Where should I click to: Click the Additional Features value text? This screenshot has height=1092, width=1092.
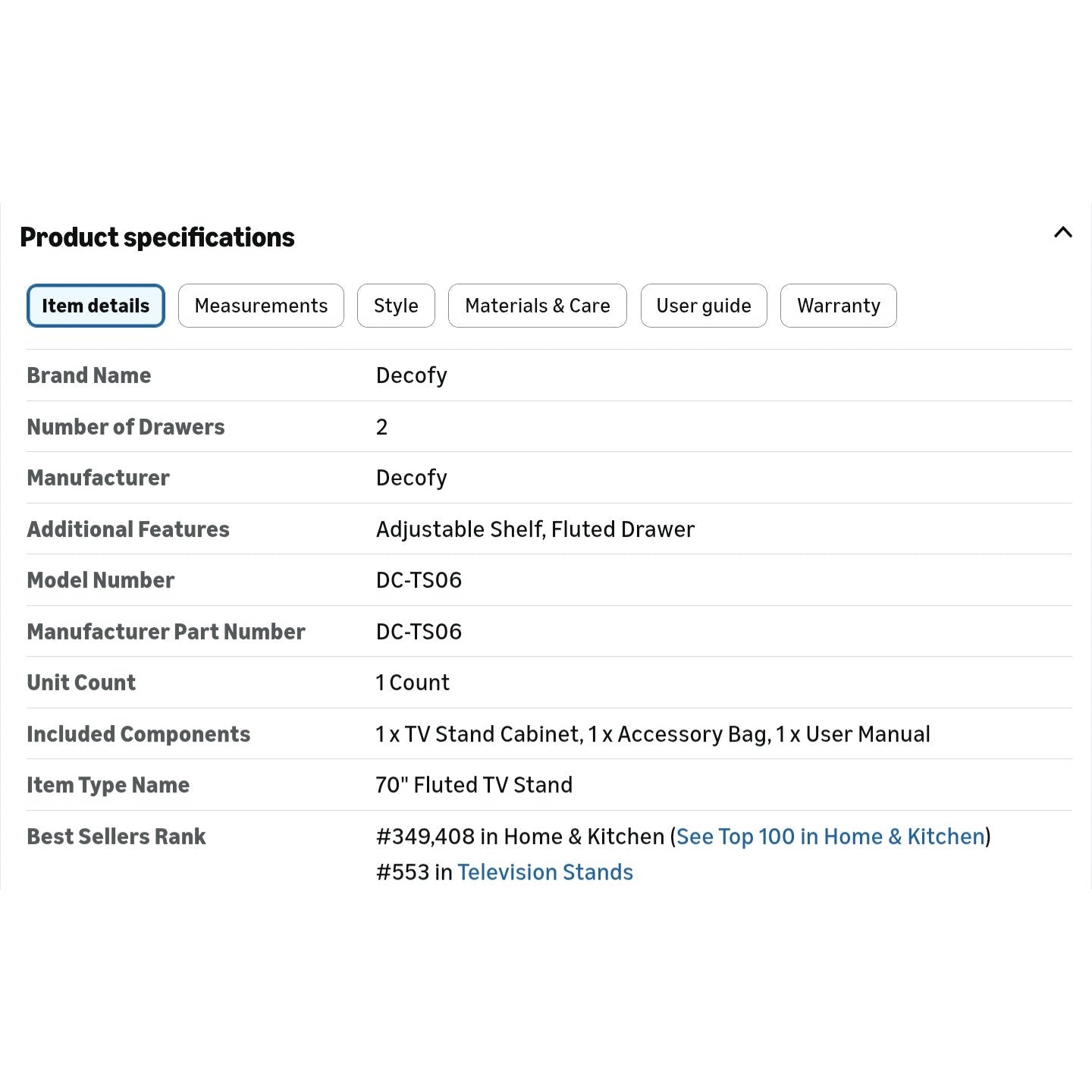pos(535,529)
